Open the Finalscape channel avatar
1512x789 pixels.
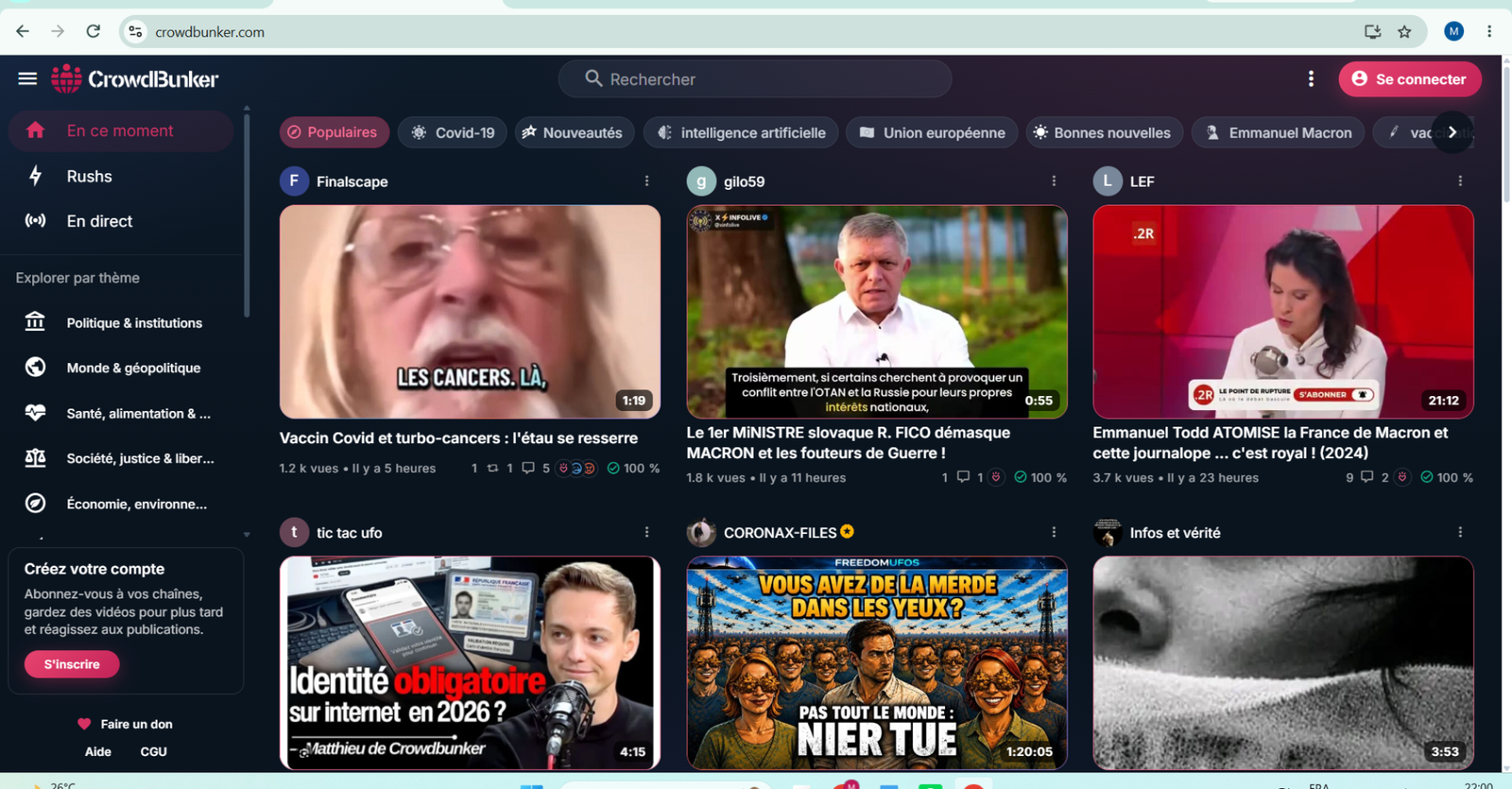(x=294, y=181)
